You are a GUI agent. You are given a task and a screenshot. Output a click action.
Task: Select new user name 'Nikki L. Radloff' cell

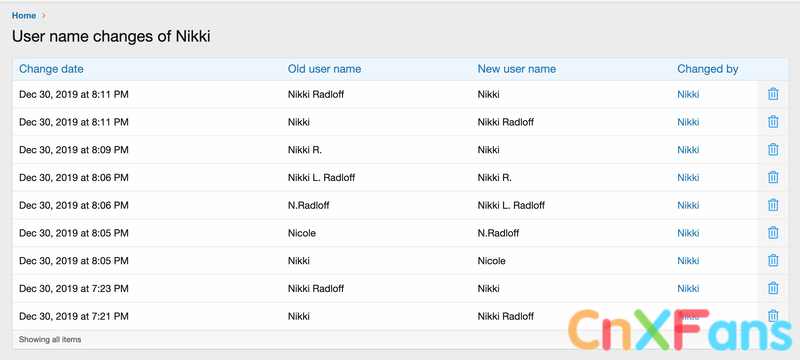[511, 205]
